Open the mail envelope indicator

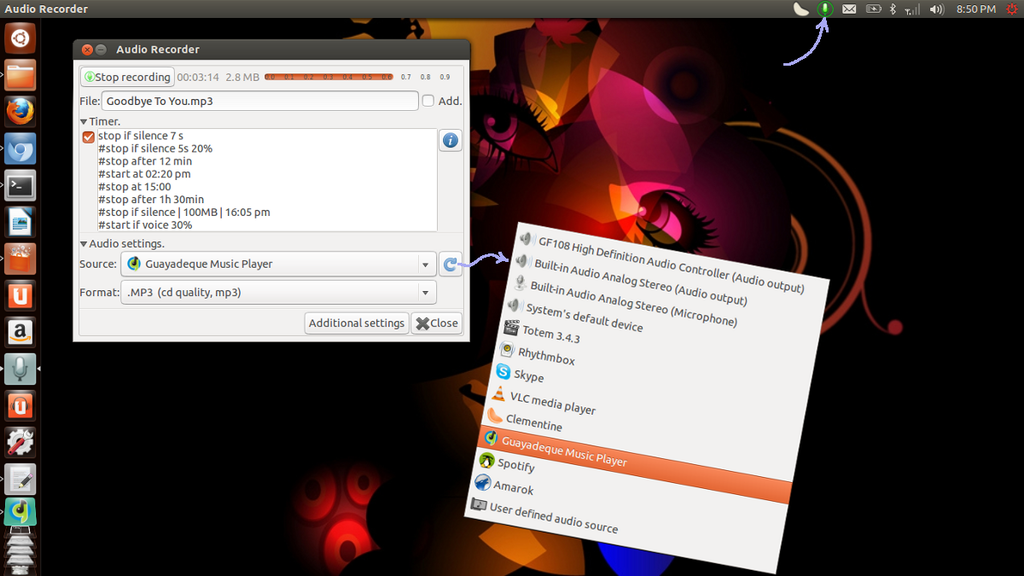849,9
